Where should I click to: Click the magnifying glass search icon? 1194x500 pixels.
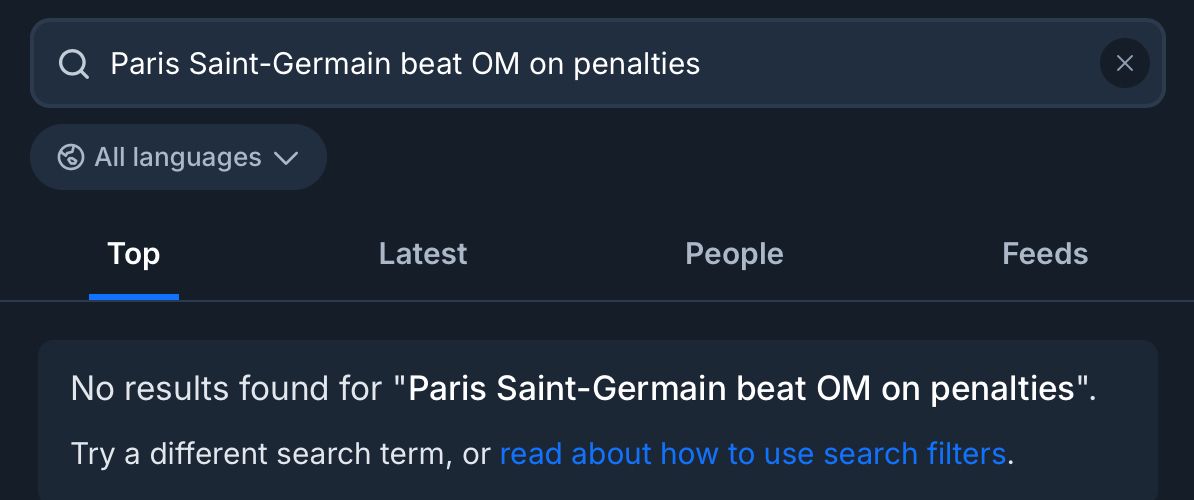click(74, 64)
